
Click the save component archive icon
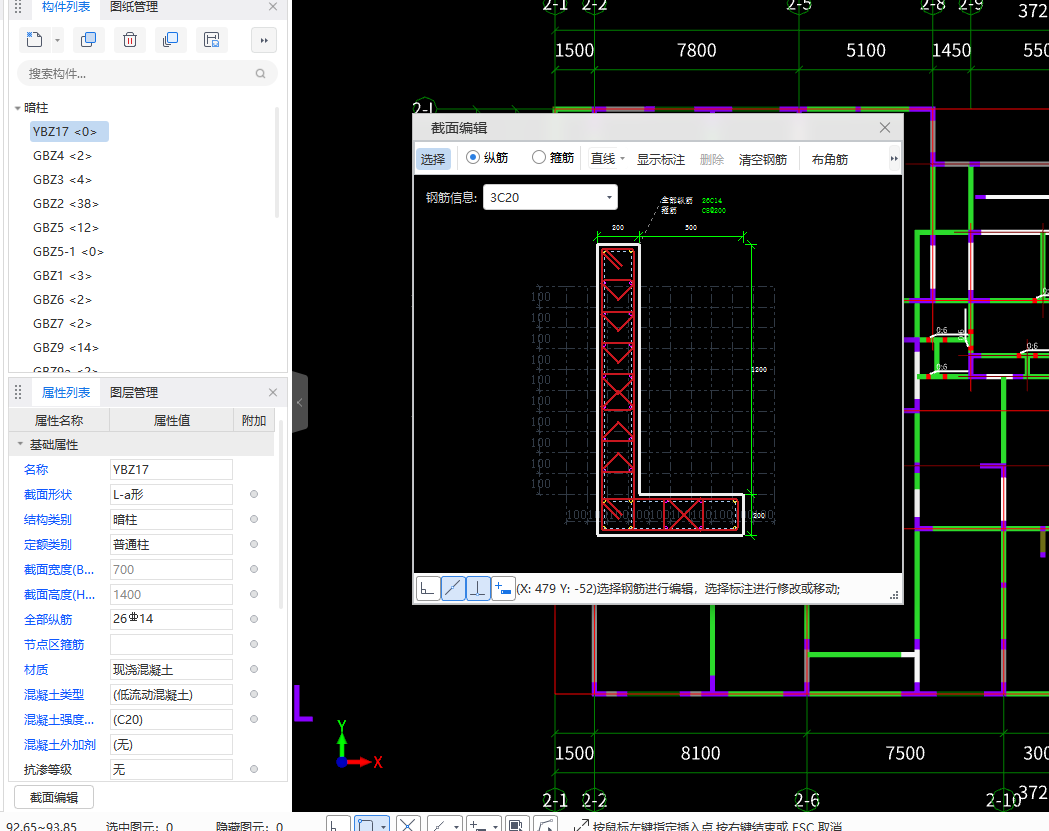(x=211, y=40)
